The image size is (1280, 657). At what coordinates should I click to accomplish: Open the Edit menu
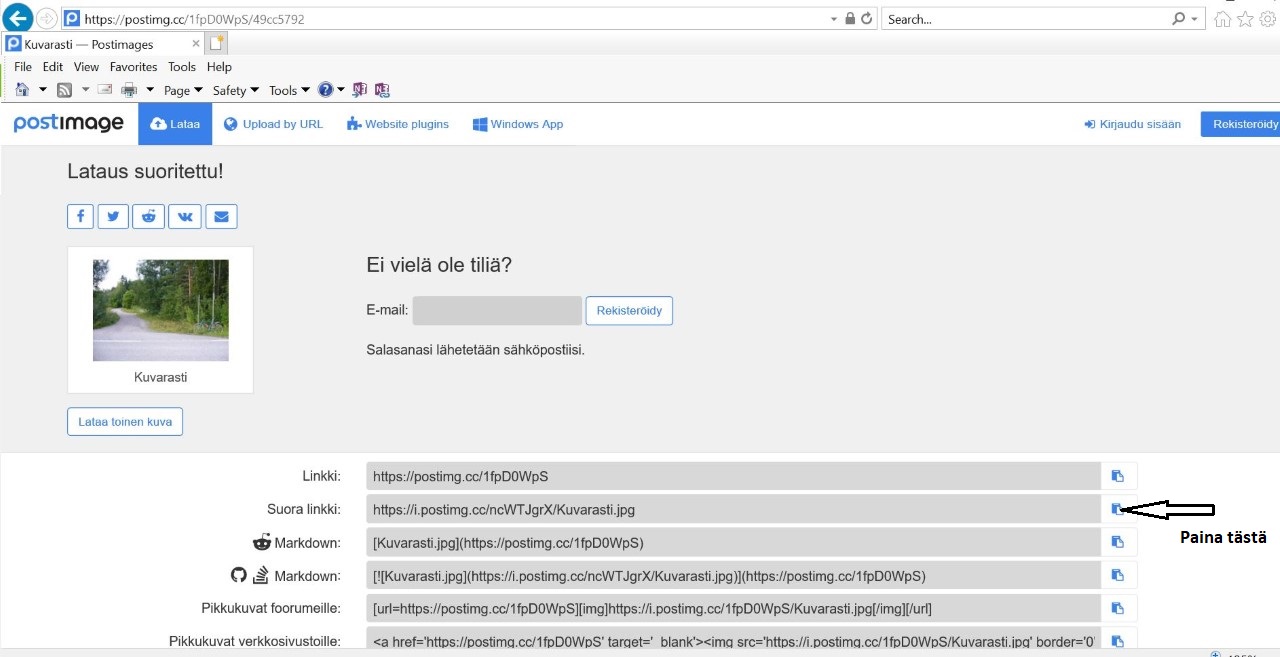click(x=53, y=67)
